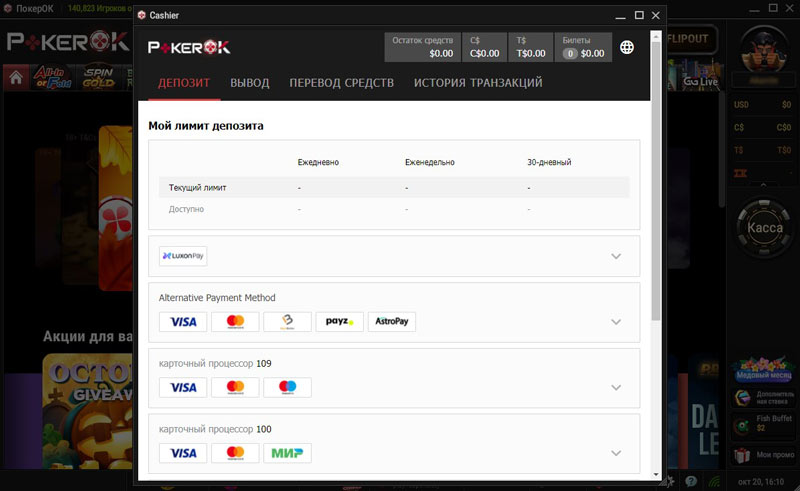The width and height of the screenshot is (800, 491).
Task: Click Visa under Alternative Payment Method
Action: pos(183,322)
